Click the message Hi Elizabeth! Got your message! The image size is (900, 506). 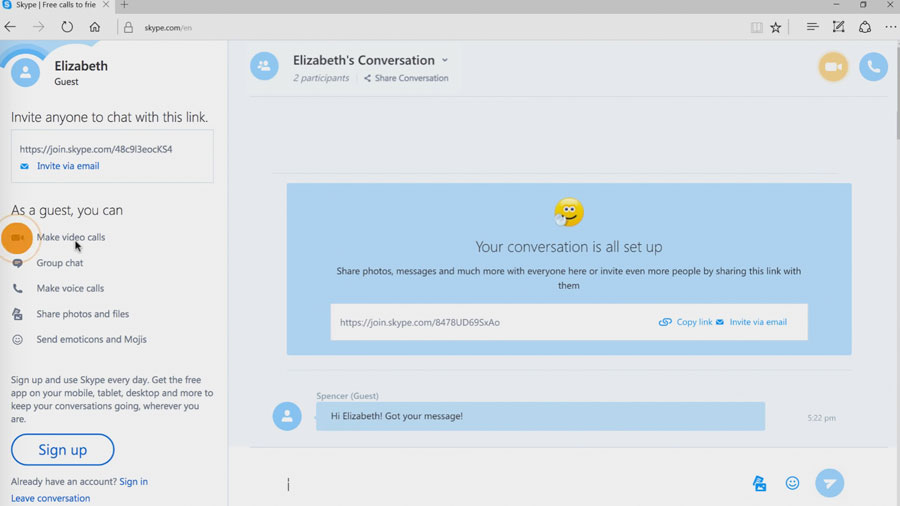point(540,417)
